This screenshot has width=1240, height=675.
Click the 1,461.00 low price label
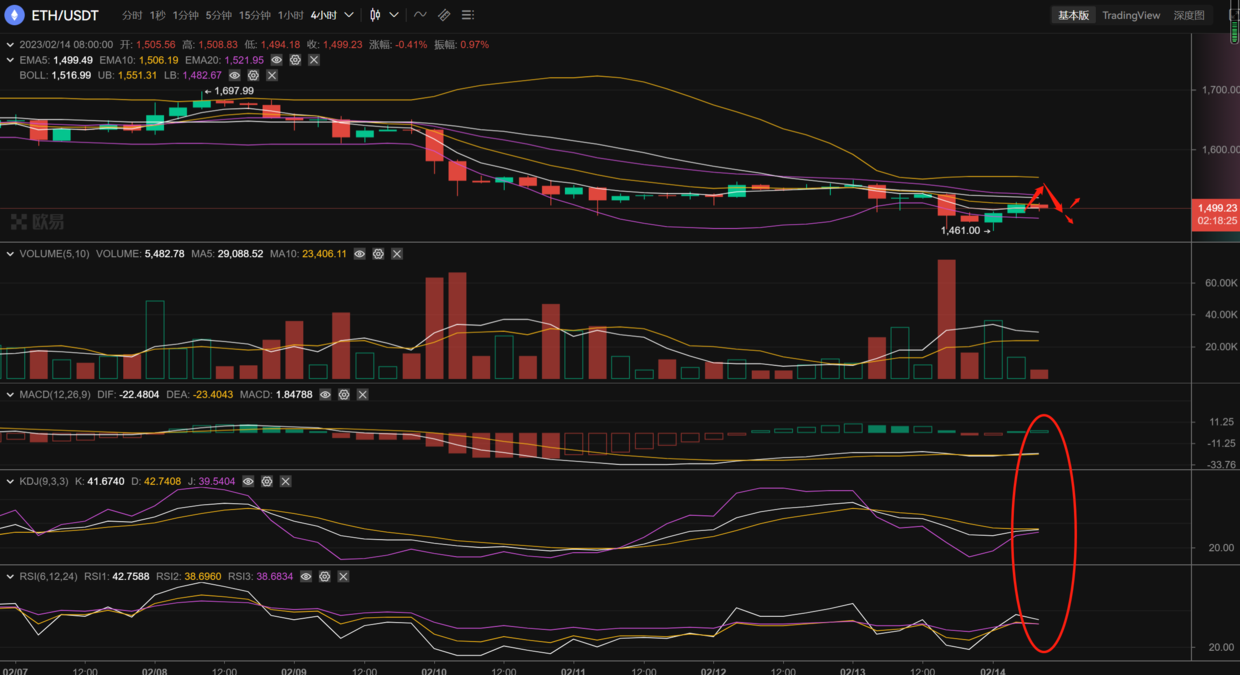(960, 230)
